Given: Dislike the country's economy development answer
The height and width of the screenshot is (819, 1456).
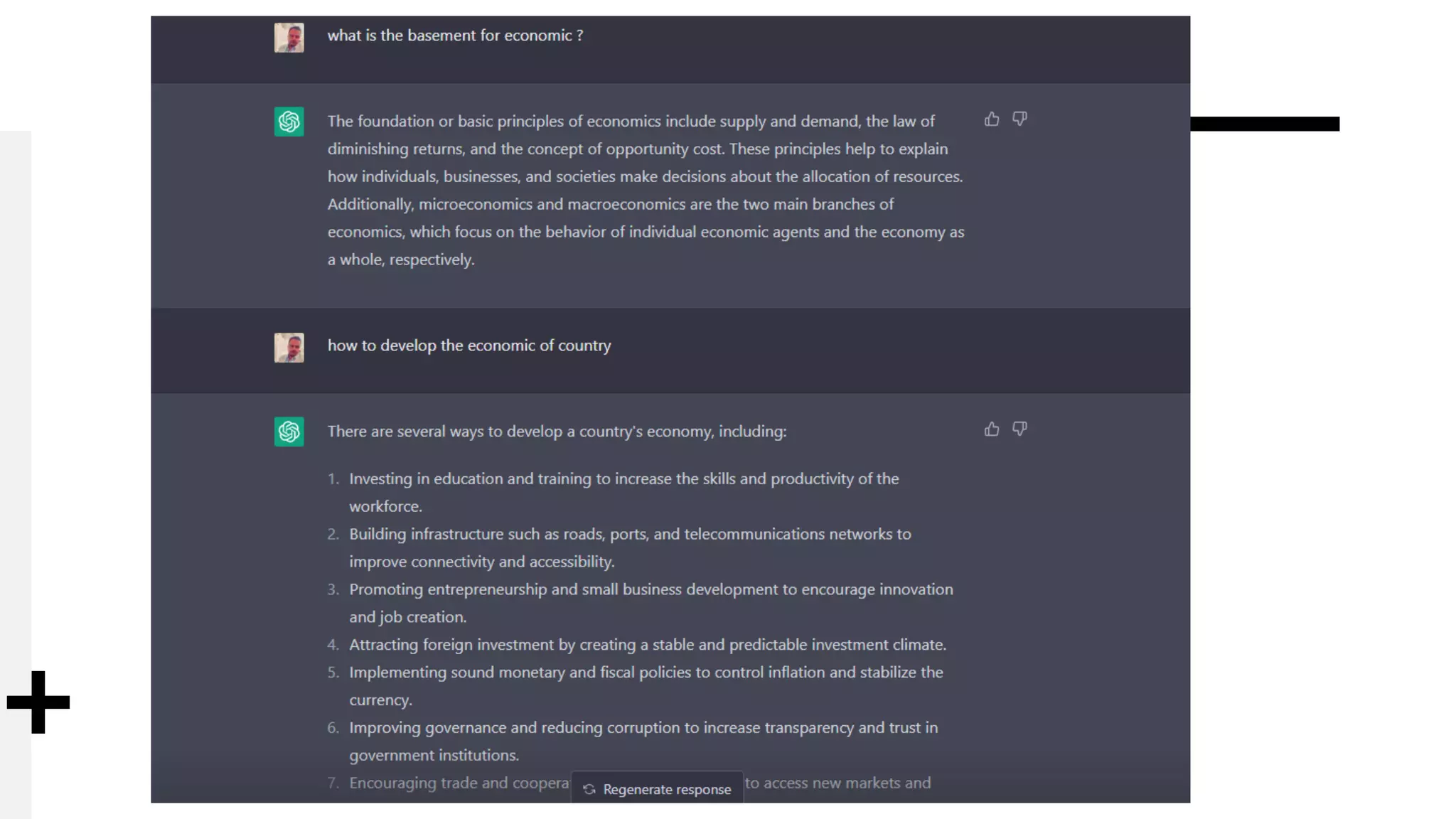Looking at the screenshot, I should tap(1019, 429).
